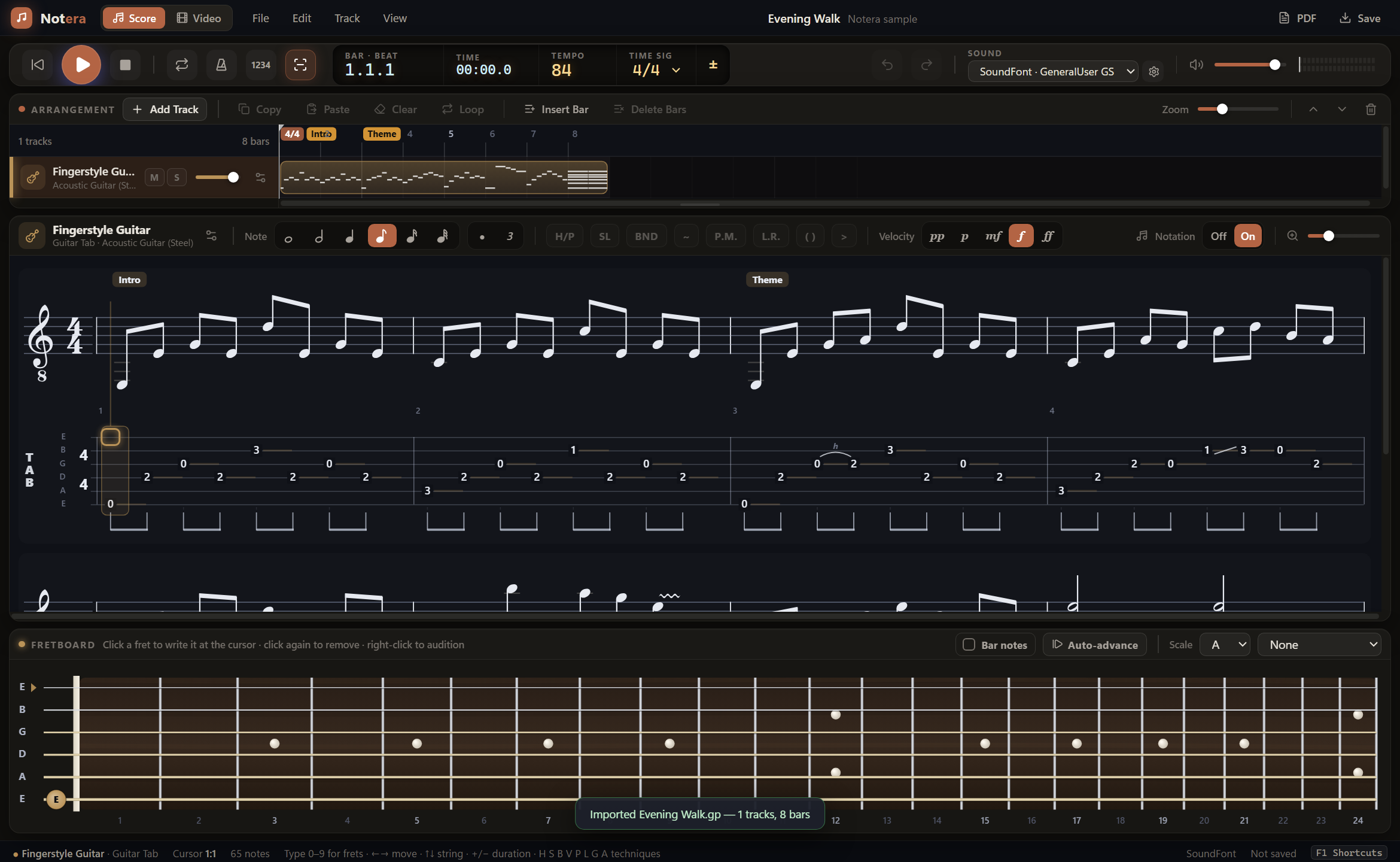Image resolution: width=1400 pixels, height=862 pixels.
Task: Mute the Fingerstyle Guitar track
Action: click(154, 177)
